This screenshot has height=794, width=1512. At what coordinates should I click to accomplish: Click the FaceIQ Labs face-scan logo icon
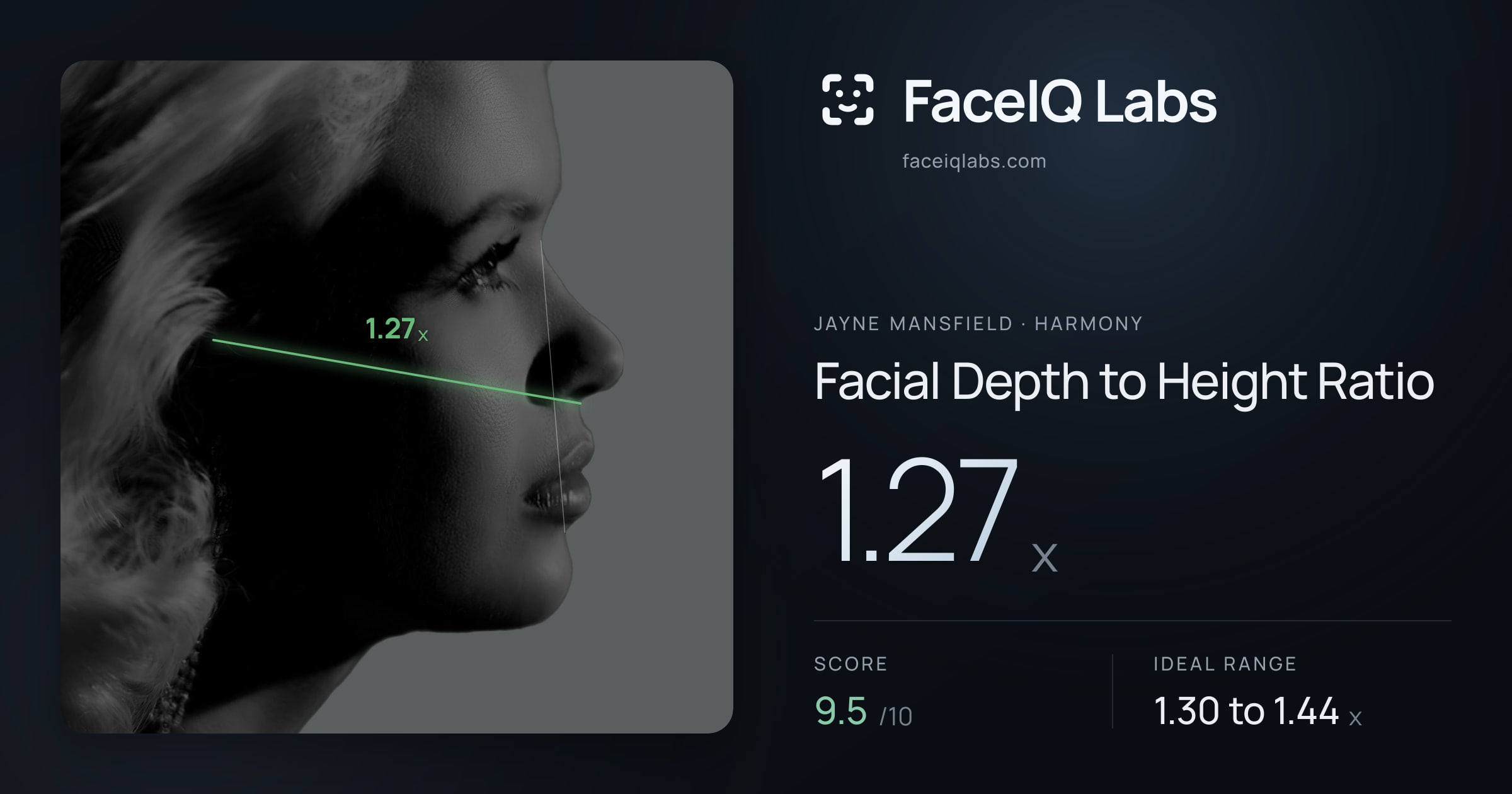click(847, 100)
